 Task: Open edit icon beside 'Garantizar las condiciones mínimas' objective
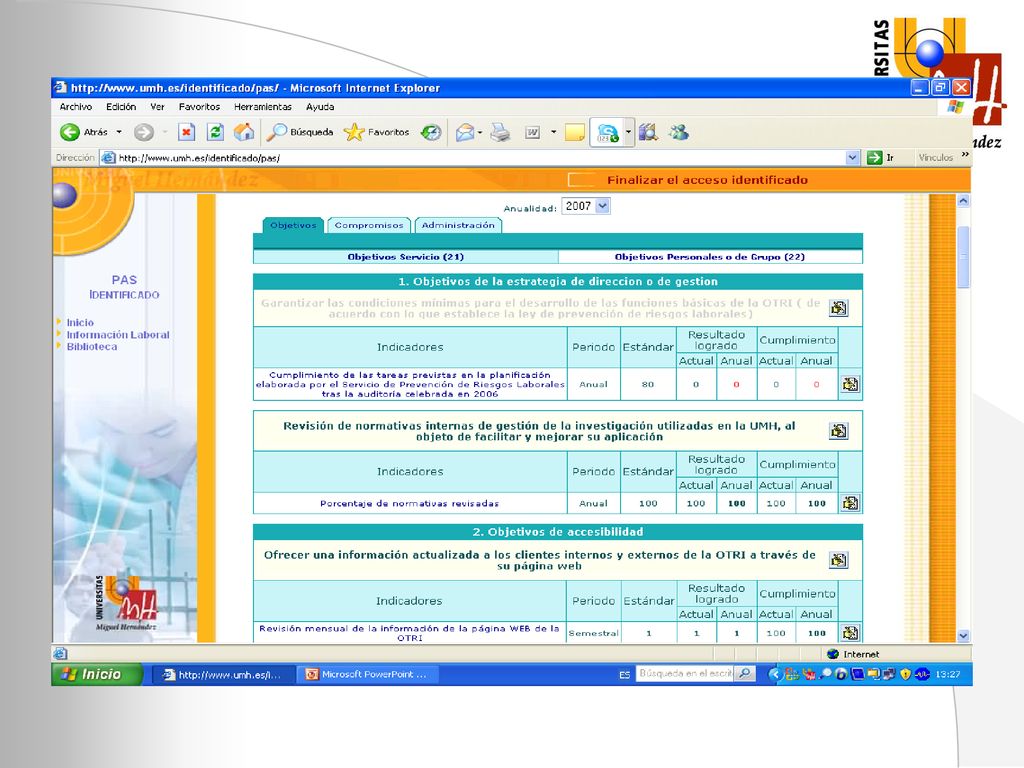[x=839, y=308]
